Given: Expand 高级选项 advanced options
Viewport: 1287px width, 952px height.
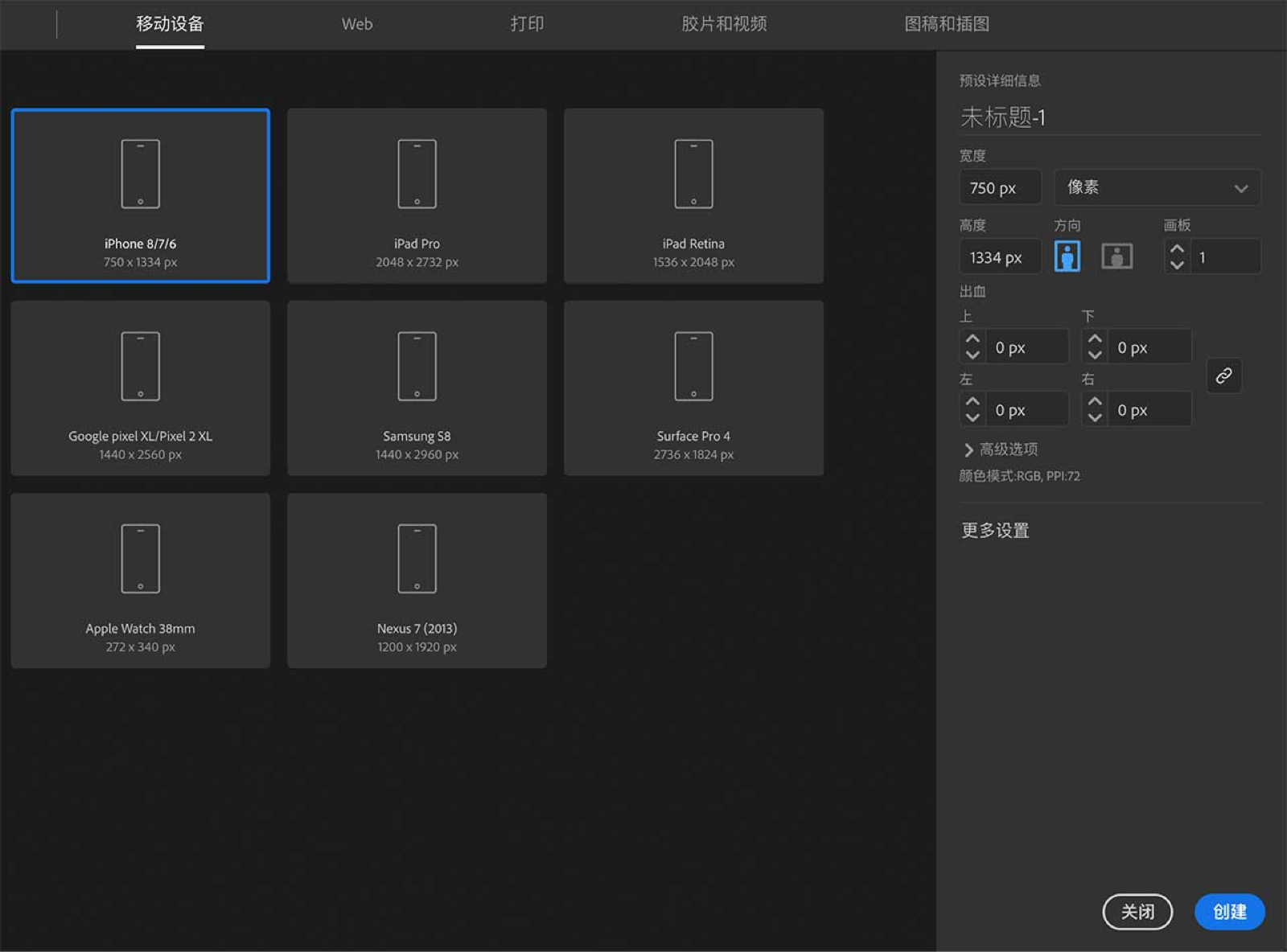Looking at the screenshot, I should click(x=1001, y=449).
